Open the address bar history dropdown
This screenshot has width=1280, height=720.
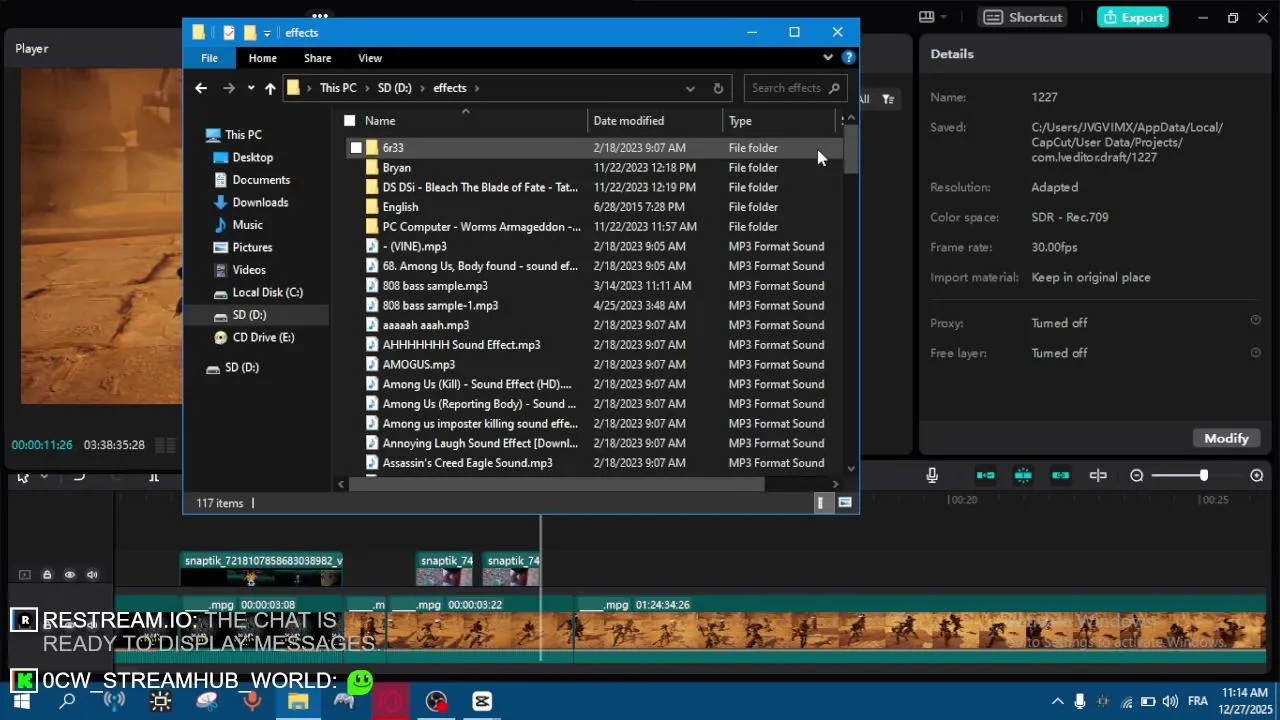pos(690,88)
